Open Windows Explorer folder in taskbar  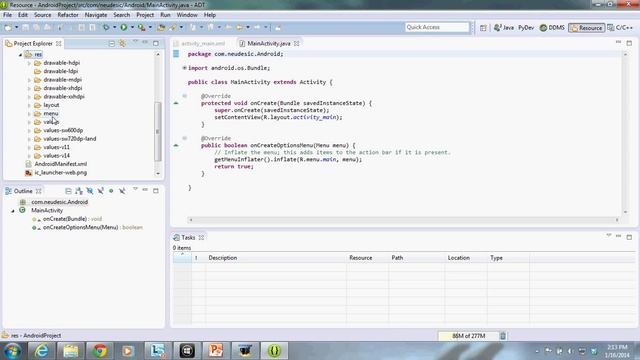click(70, 351)
